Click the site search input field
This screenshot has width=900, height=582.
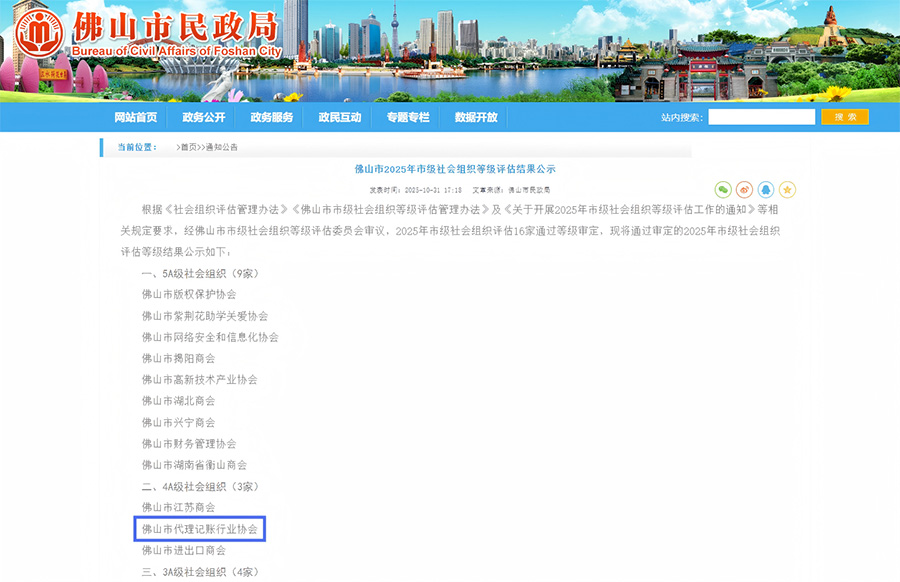click(761, 117)
